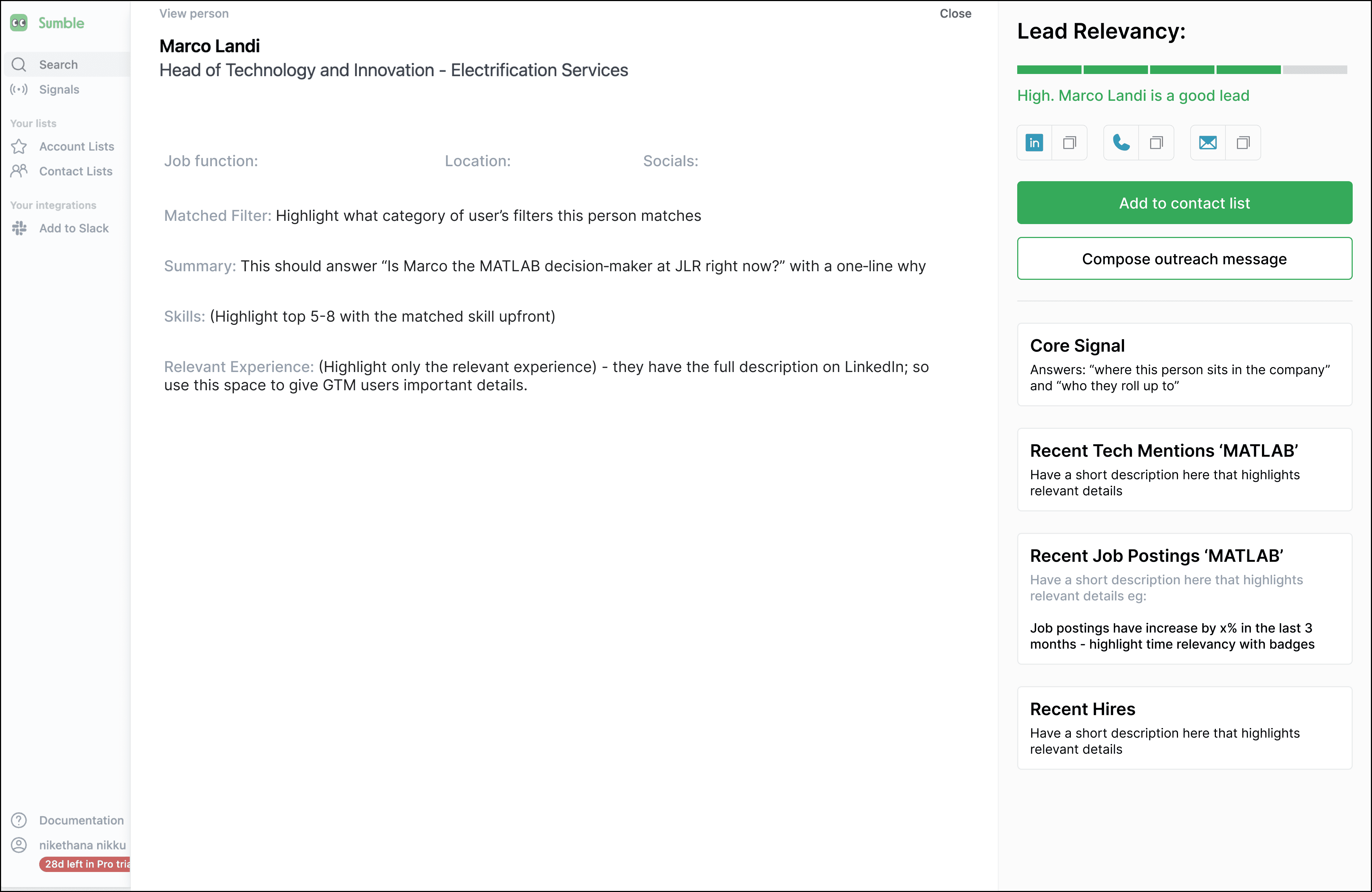The height and width of the screenshot is (892, 1372).
Task: Click Compose outreach message button
Action: (1184, 259)
